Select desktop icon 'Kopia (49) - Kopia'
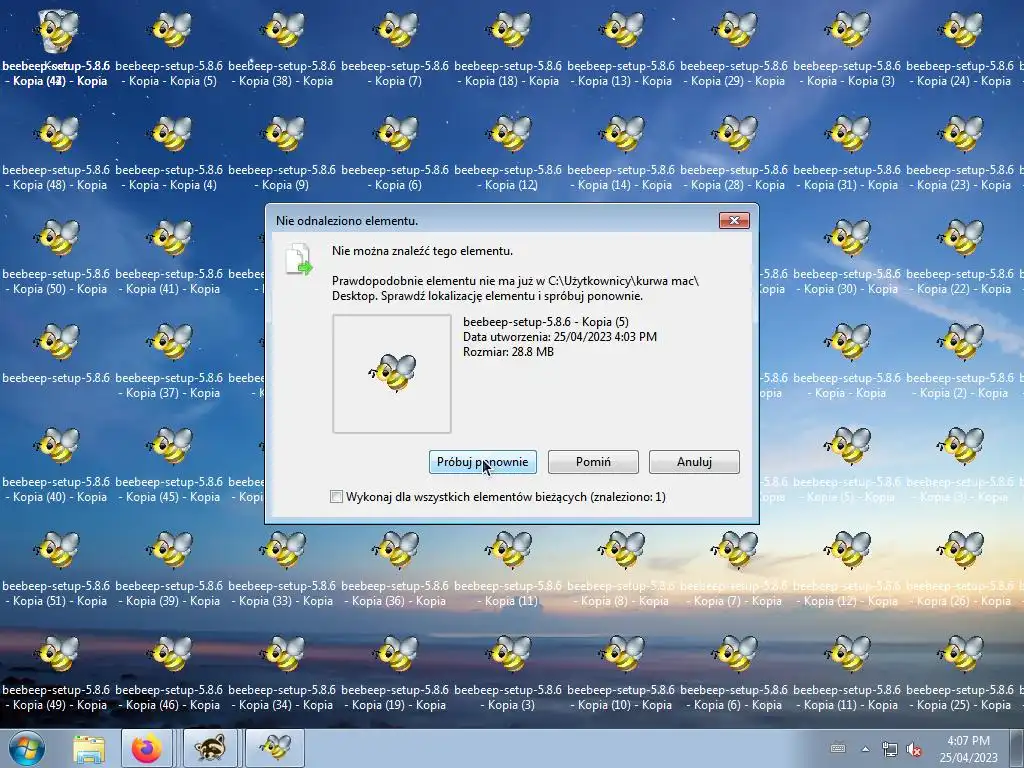Viewport: 1024px width, 768px height. click(56, 674)
